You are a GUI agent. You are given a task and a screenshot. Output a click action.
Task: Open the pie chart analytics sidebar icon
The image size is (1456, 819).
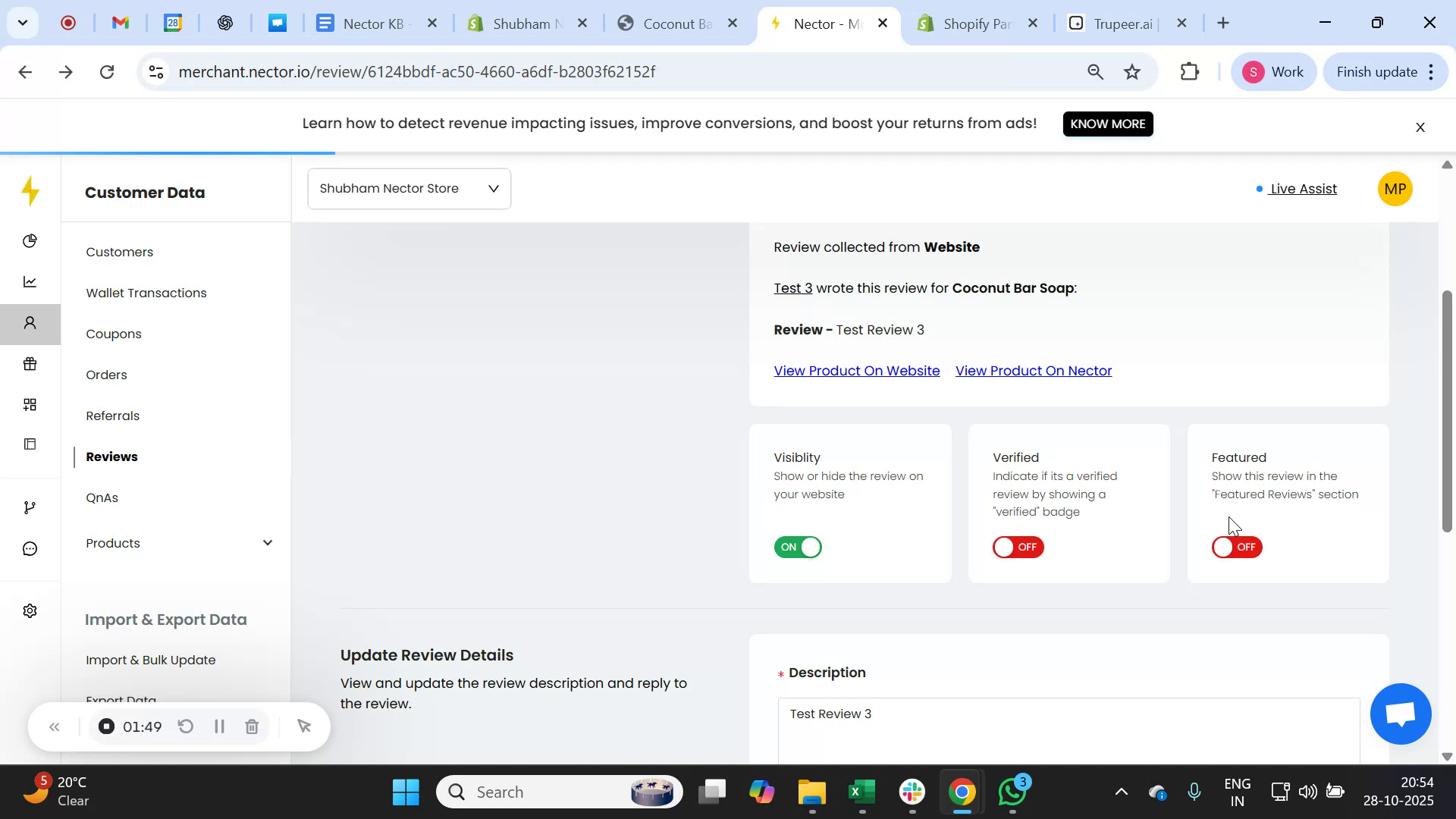[x=30, y=240]
